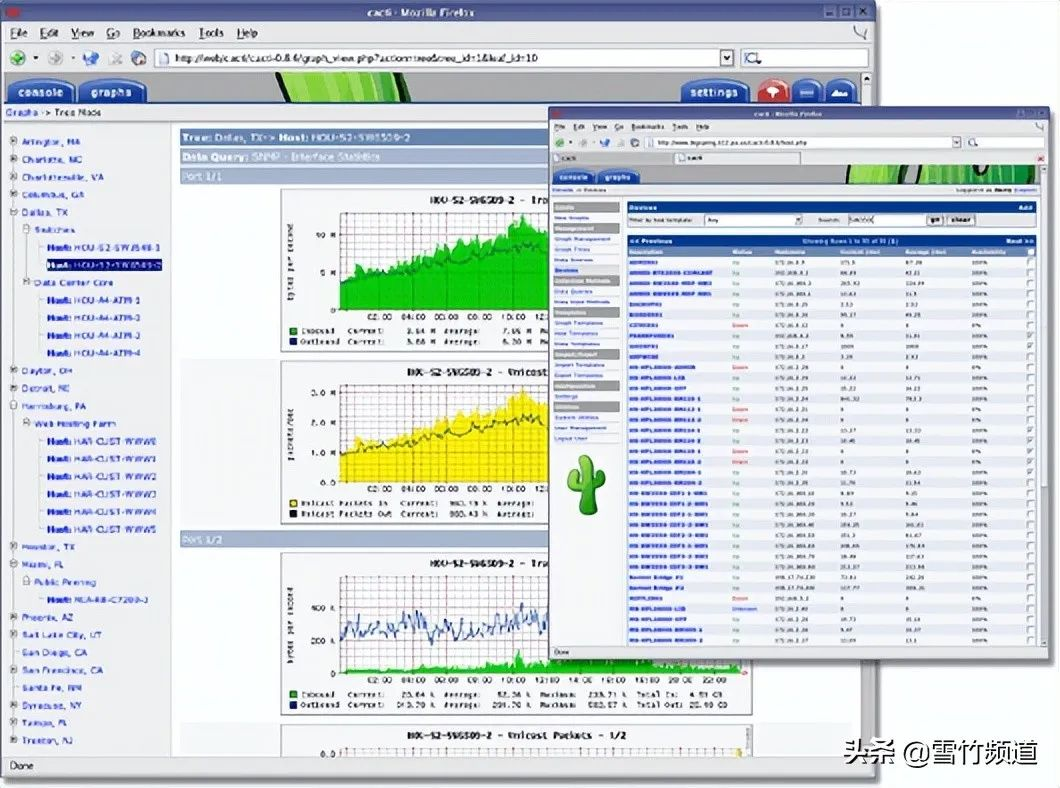Expand the Arlington tree node

pyautogui.click(x=13, y=142)
